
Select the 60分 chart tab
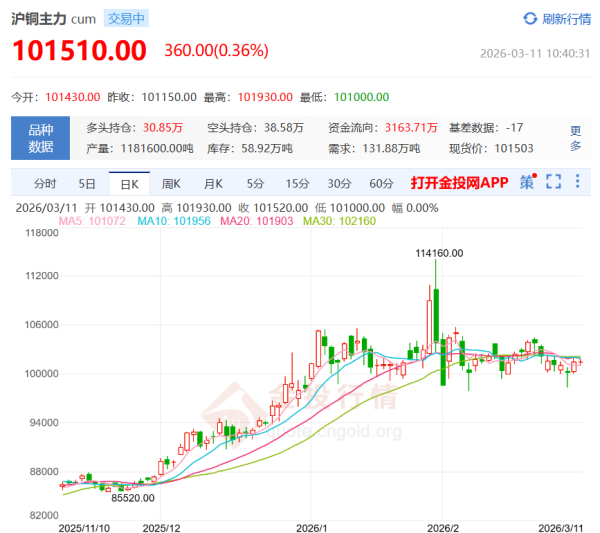(381, 184)
